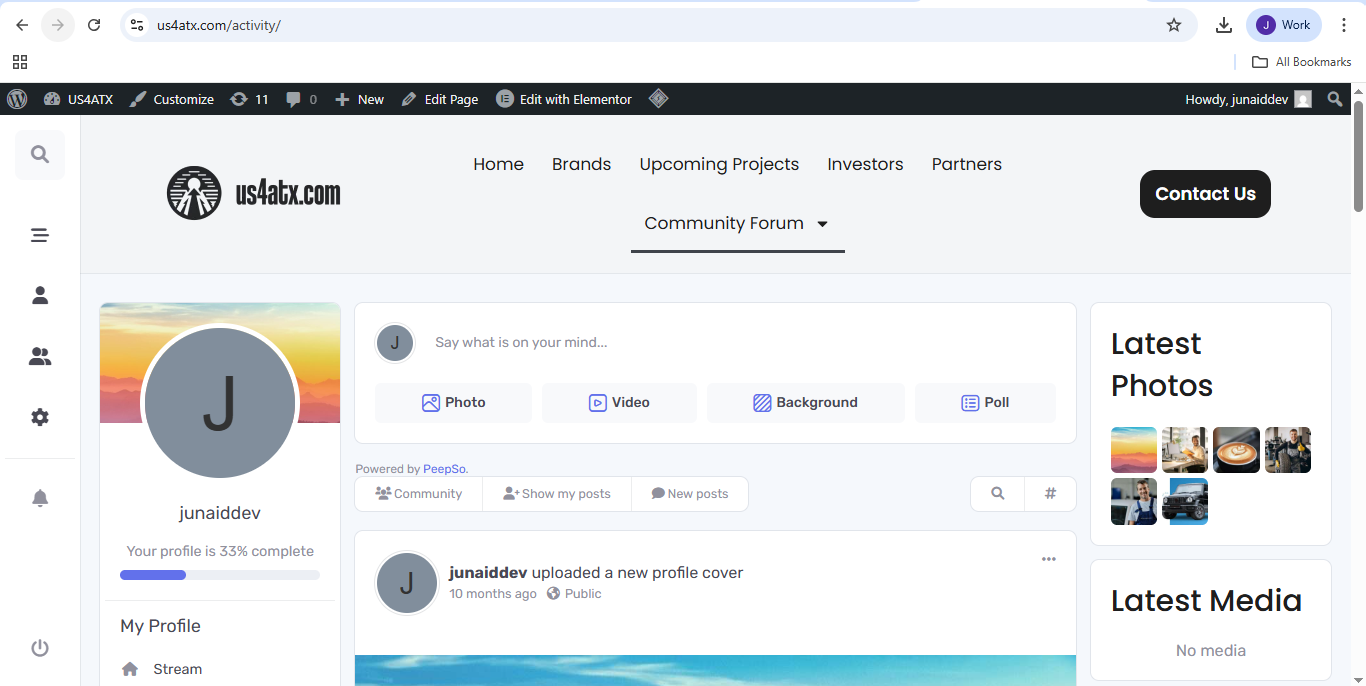View the 11 pending updates

(x=249, y=99)
